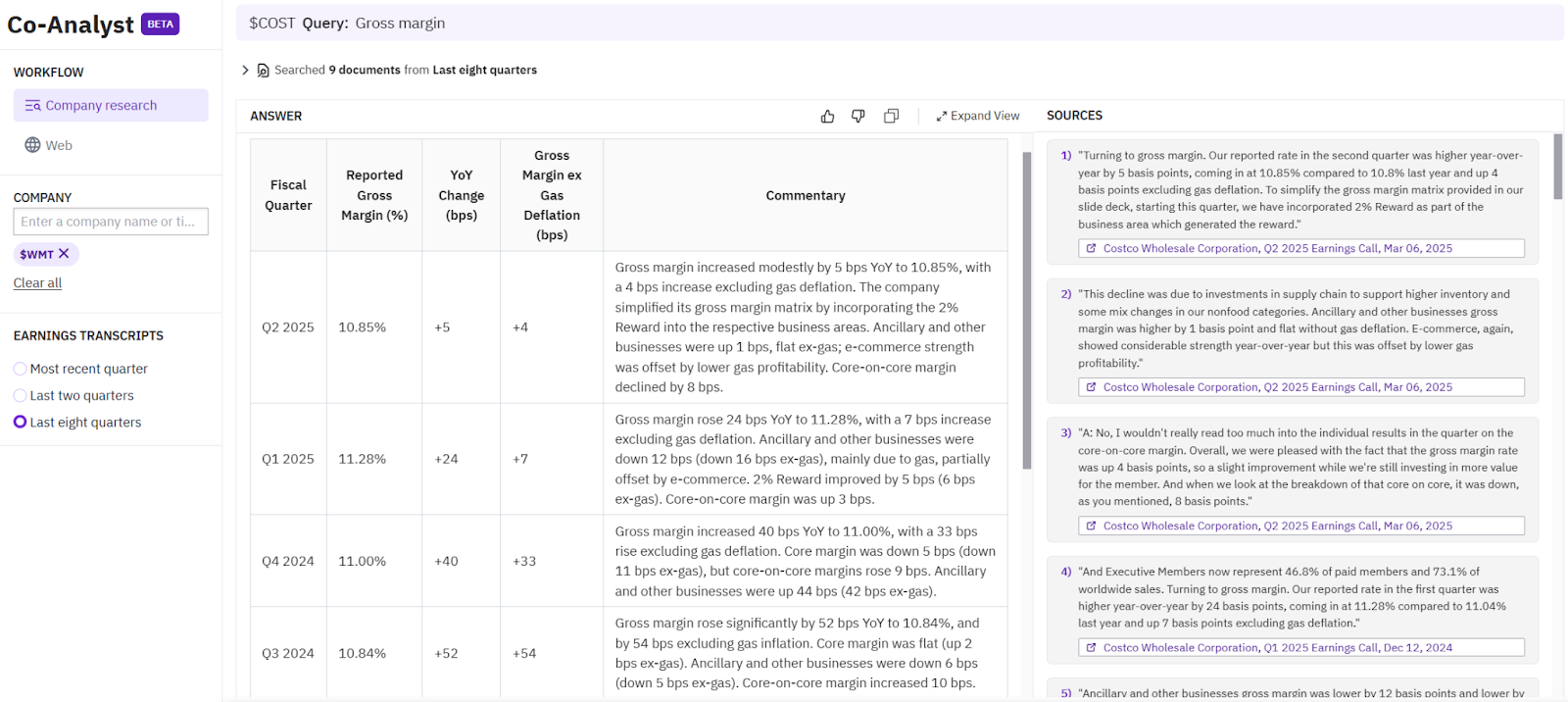Open second source Costco Q2 2025 Earnings Call link
1568x702 pixels.
1277,387
